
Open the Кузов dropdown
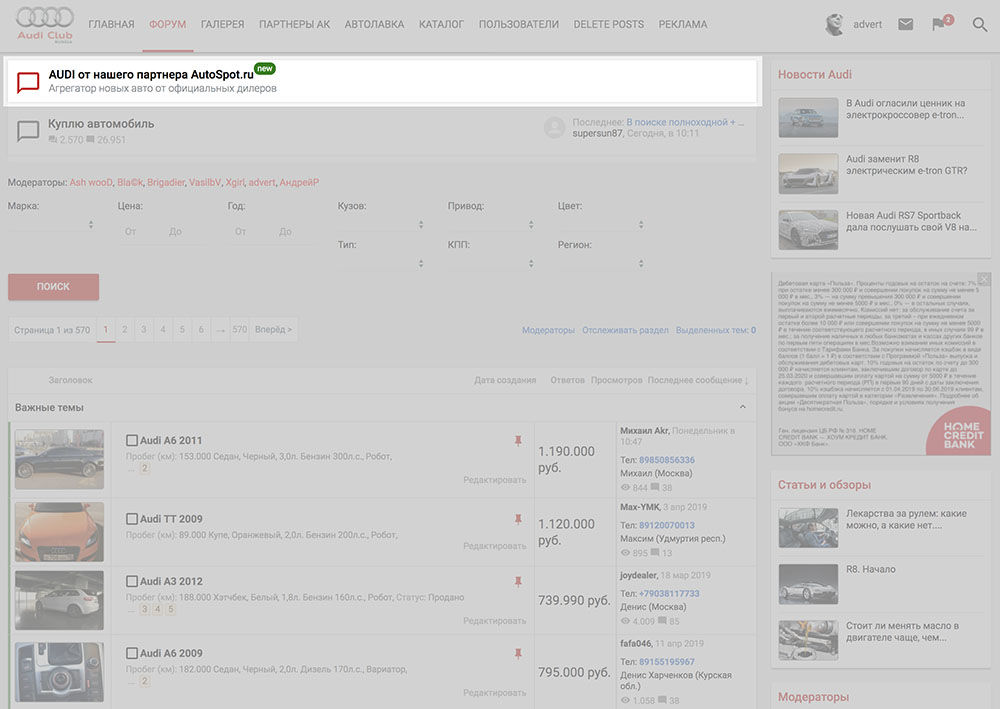pyautogui.click(x=381, y=224)
